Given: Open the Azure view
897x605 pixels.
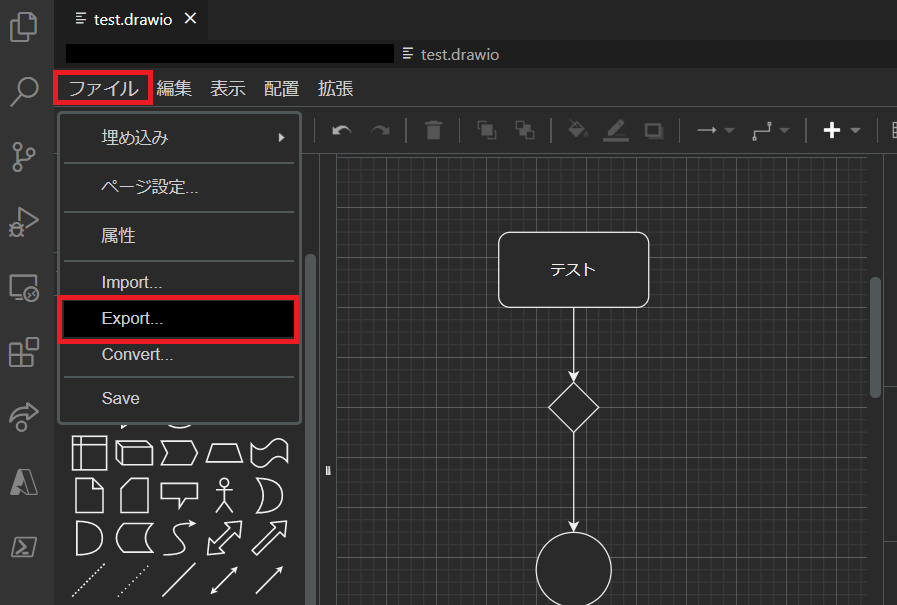Looking at the screenshot, I should tap(24, 481).
